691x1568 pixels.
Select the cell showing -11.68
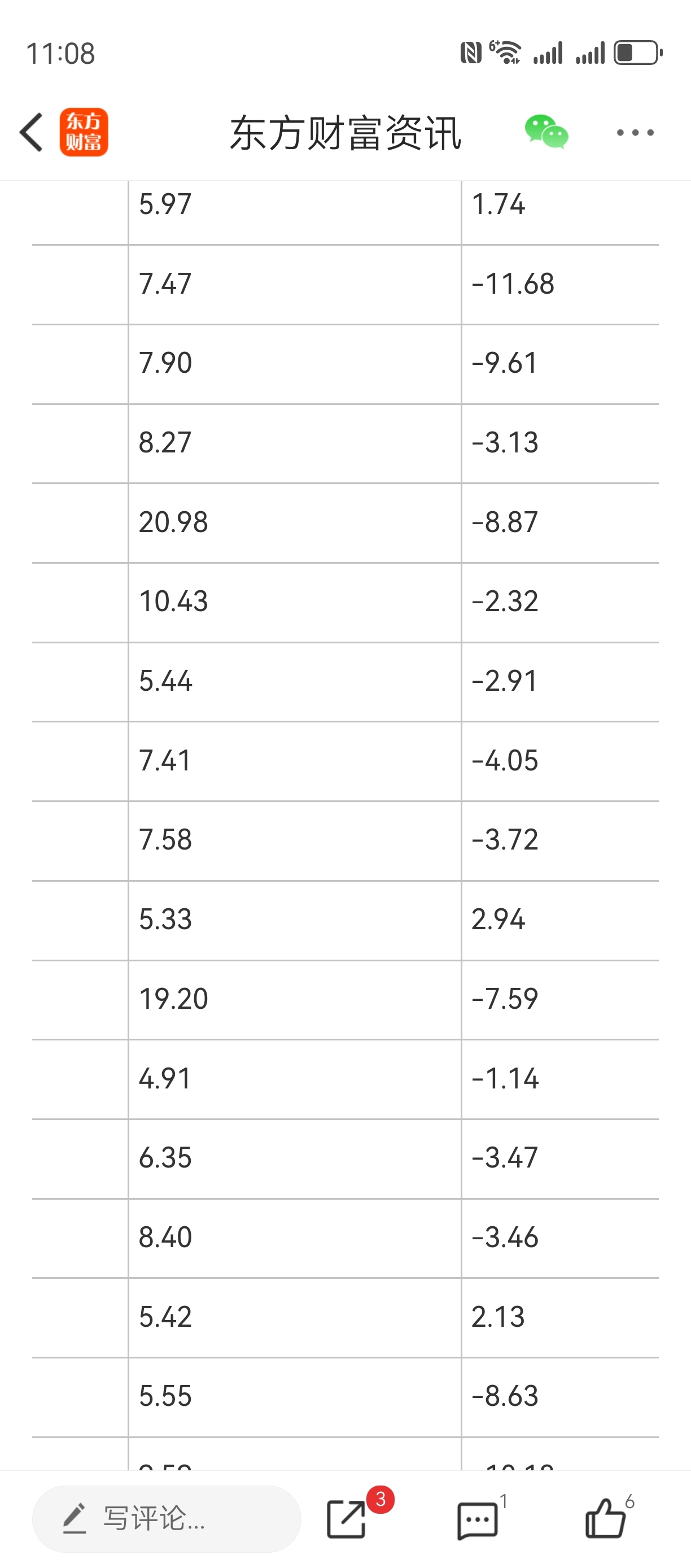pos(560,284)
